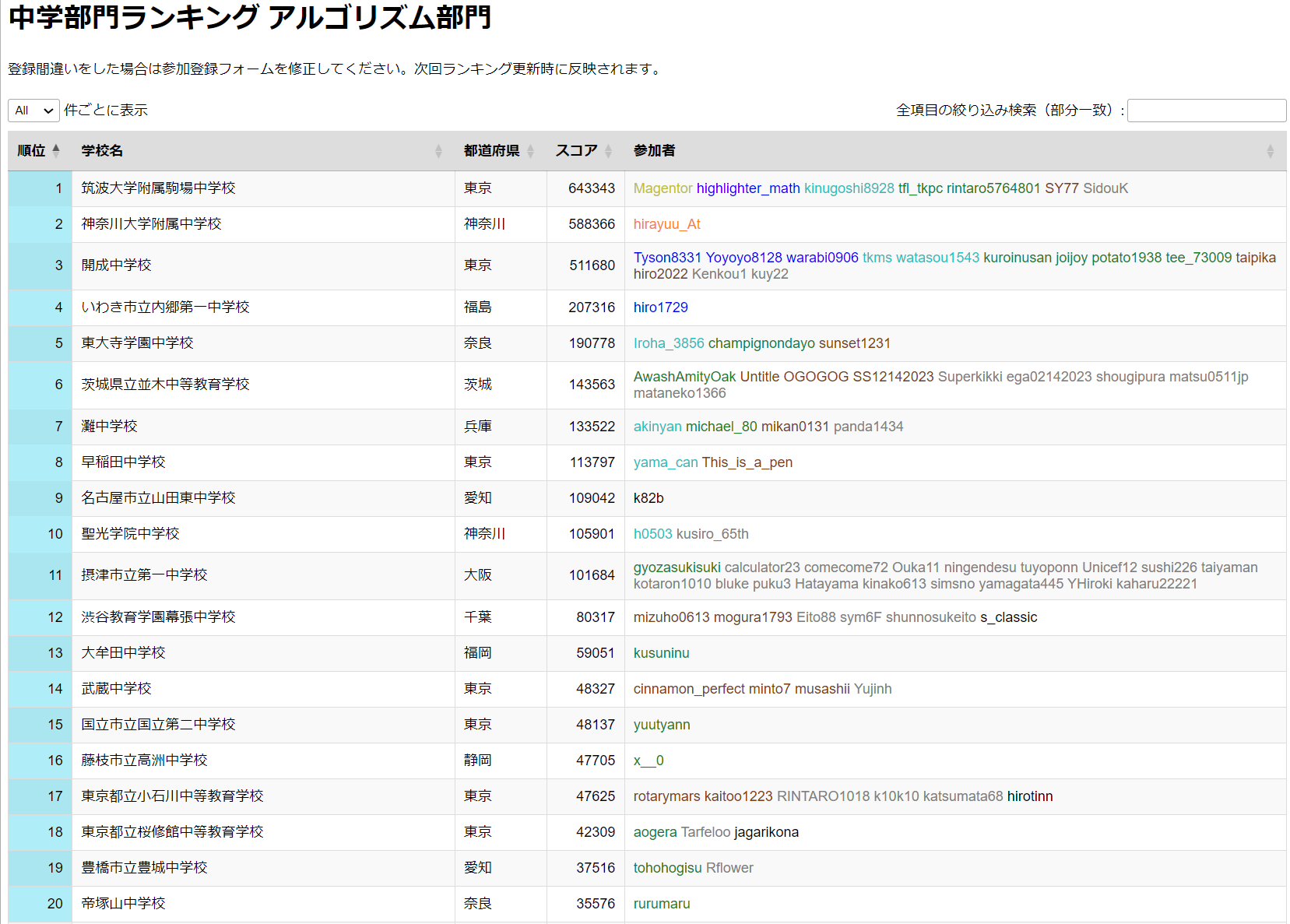Open watasou1543 user link
Viewport: 1290px width, 924px height.
point(937,258)
